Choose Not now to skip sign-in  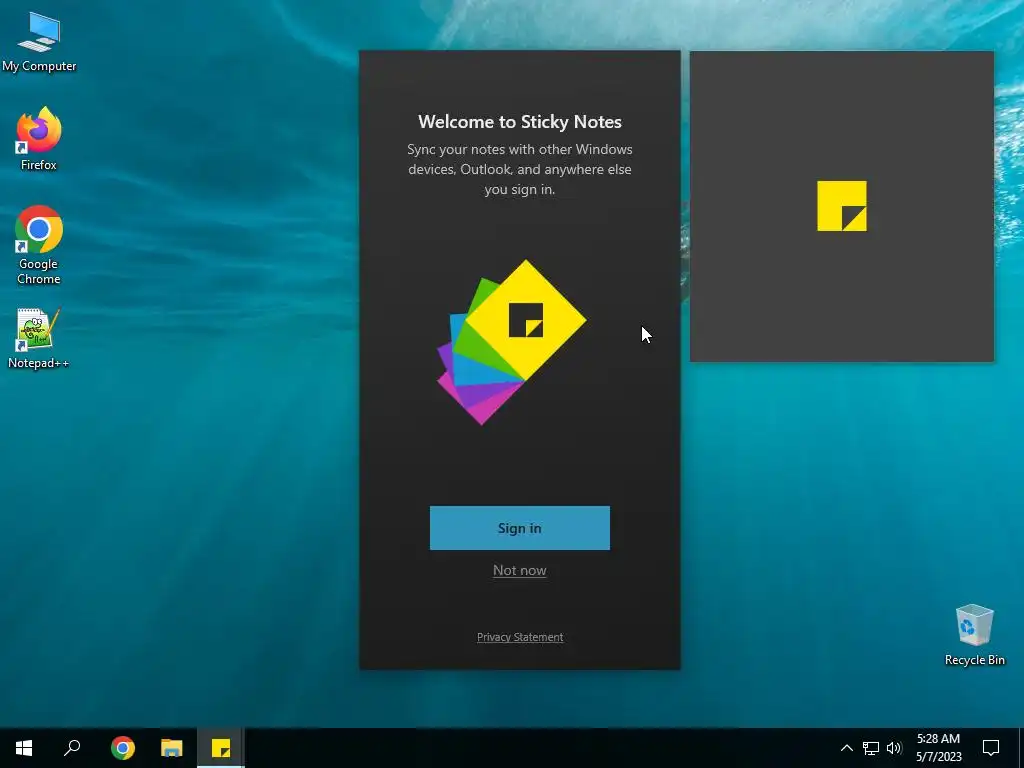pos(519,570)
